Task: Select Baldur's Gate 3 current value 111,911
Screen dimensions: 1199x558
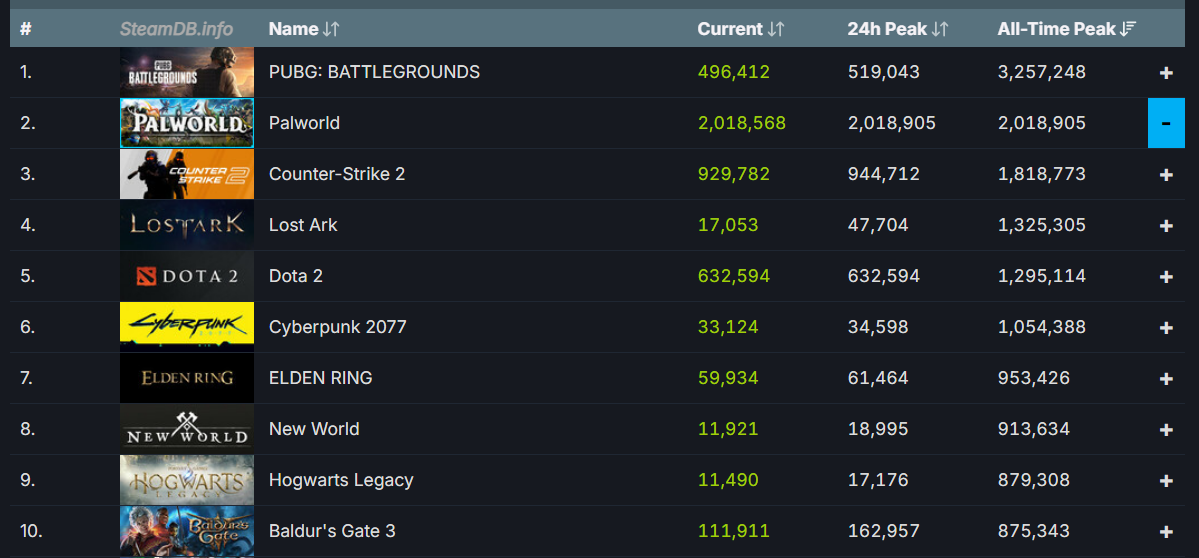Action: (734, 531)
